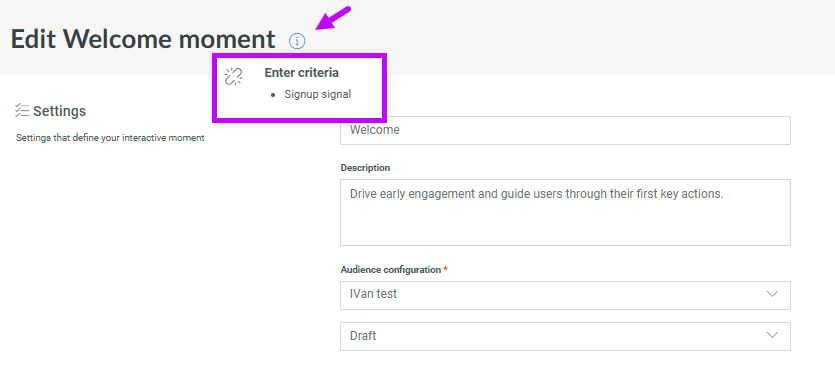
Task: Click the Settings section heading
Action: [x=59, y=111]
